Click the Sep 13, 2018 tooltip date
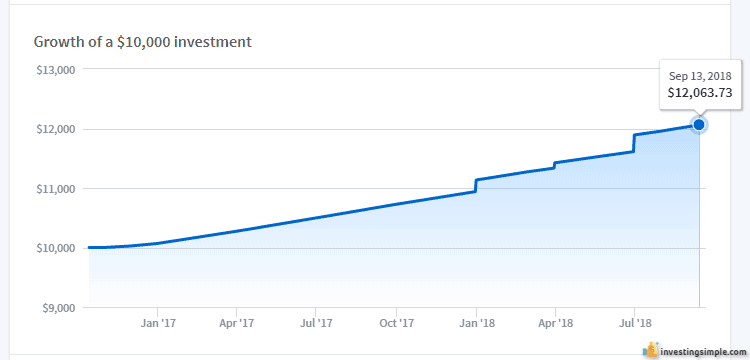The height and width of the screenshot is (360, 750). coord(700,76)
